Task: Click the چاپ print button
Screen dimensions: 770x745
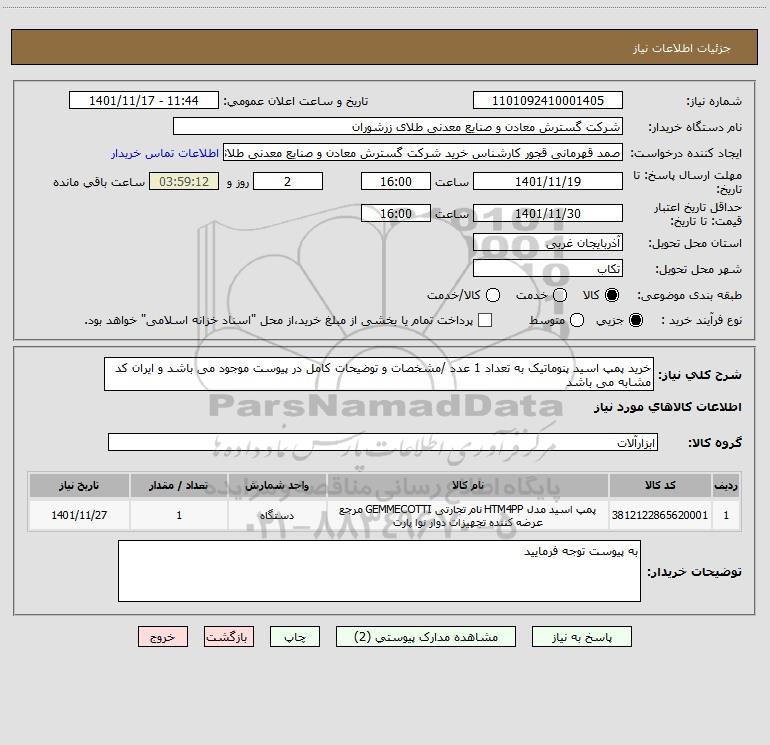Action: click(295, 637)
